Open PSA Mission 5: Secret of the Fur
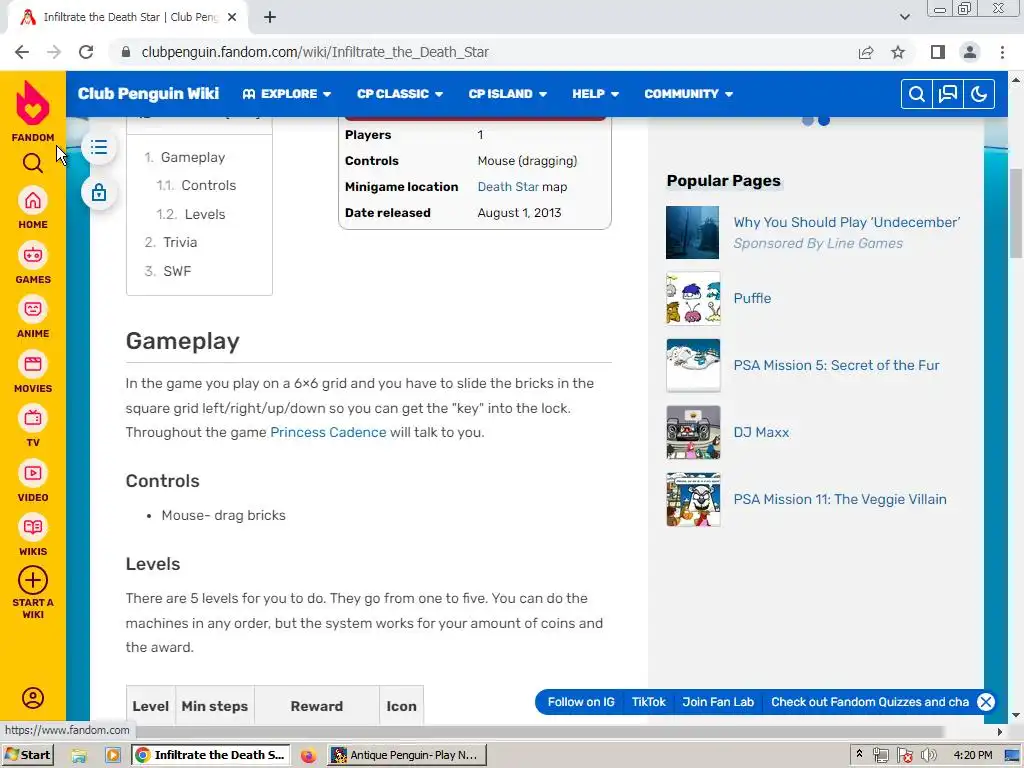This screenshot has width=1024, height=768. click(x=836, y=365)
